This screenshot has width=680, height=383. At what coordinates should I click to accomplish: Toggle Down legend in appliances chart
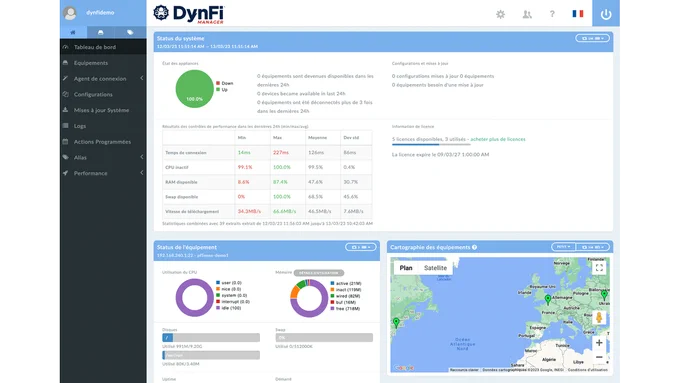(225, 83)
